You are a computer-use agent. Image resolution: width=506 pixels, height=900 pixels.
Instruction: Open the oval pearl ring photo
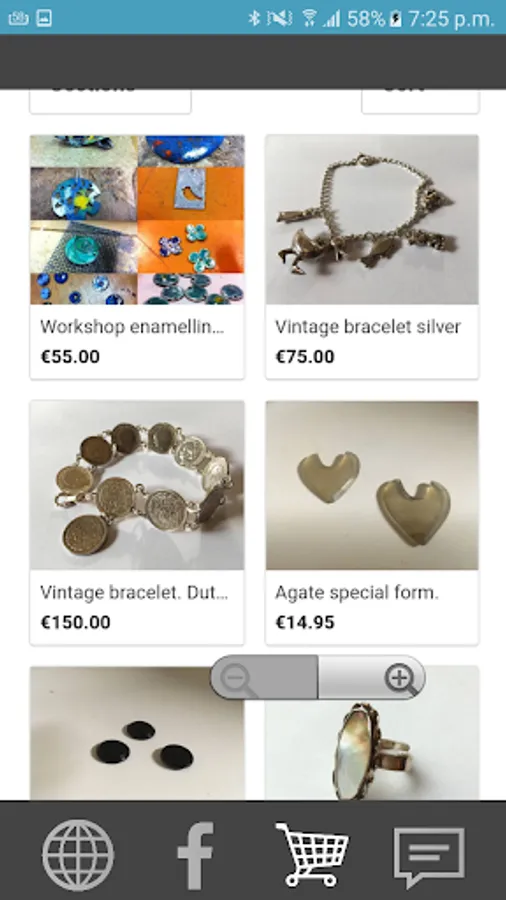tap(372, 733)
